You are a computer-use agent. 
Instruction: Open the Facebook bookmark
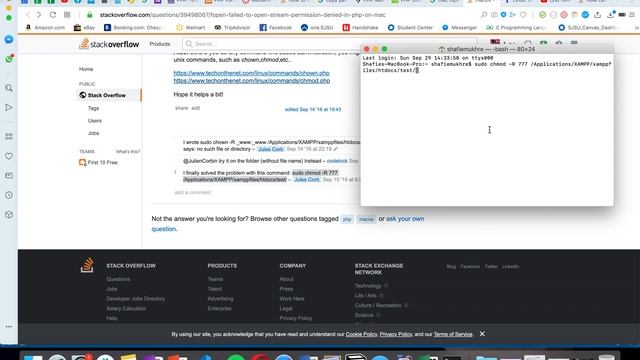(276, 27)
